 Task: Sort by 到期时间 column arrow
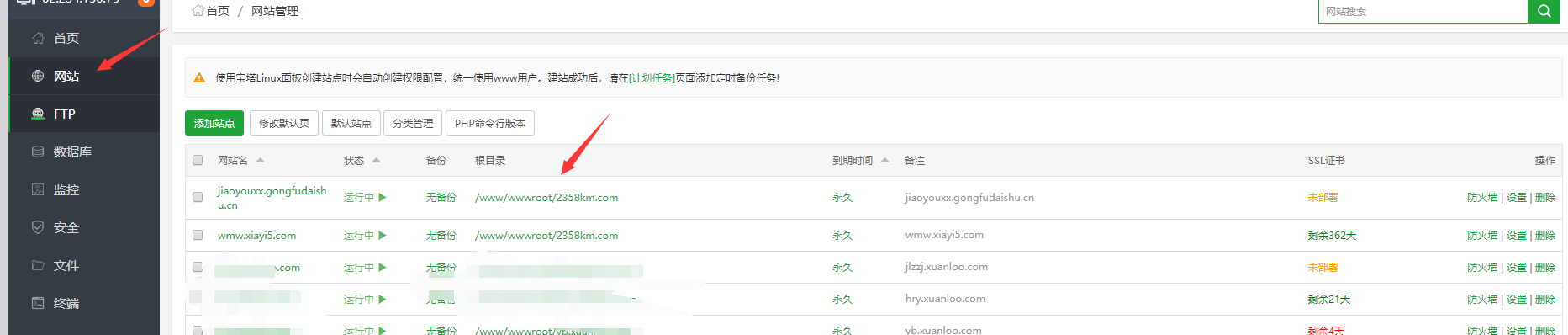[884, 160]
